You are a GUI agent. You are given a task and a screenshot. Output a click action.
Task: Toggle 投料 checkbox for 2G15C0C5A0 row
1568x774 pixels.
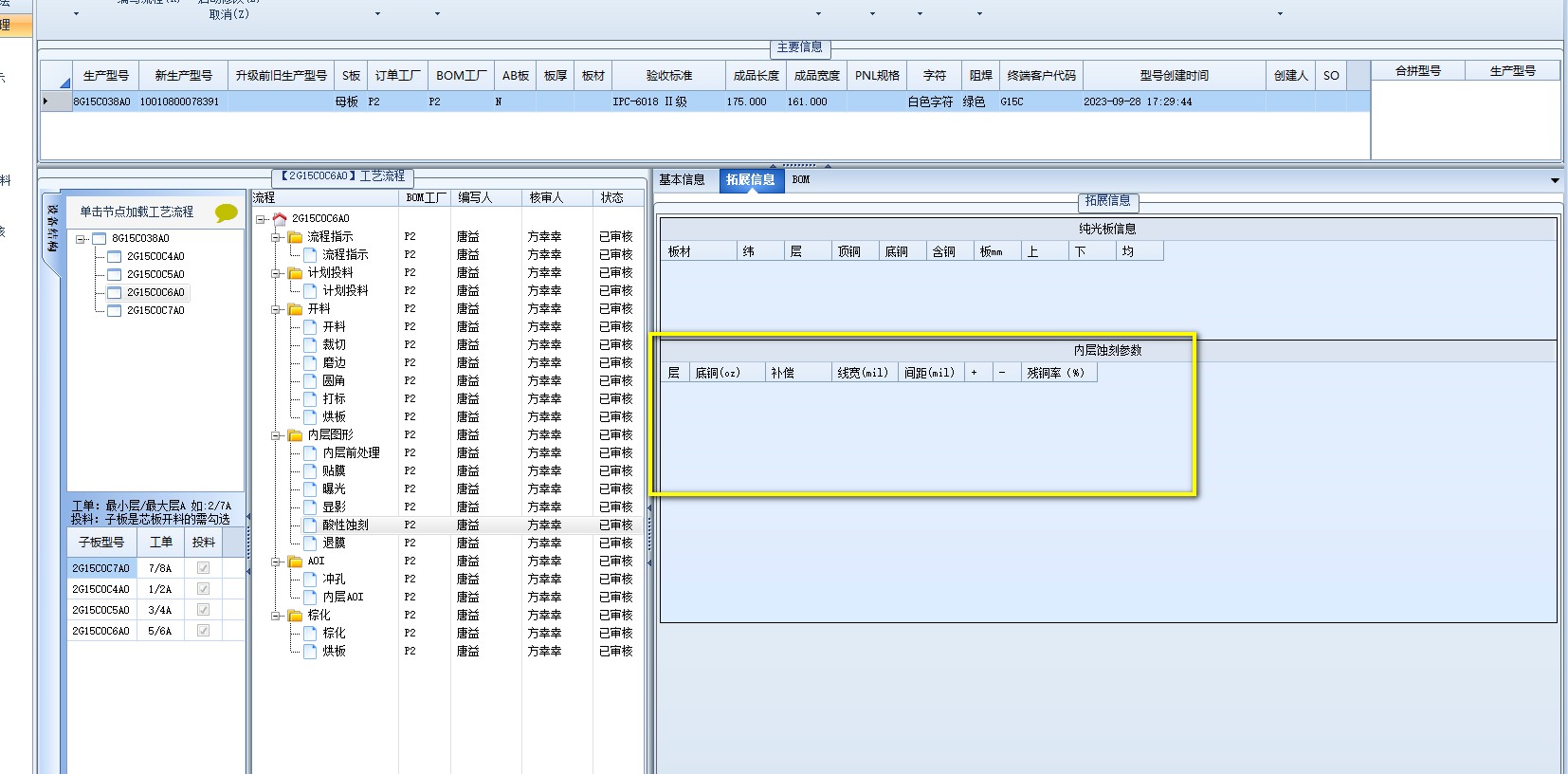(x=203, y=610)
